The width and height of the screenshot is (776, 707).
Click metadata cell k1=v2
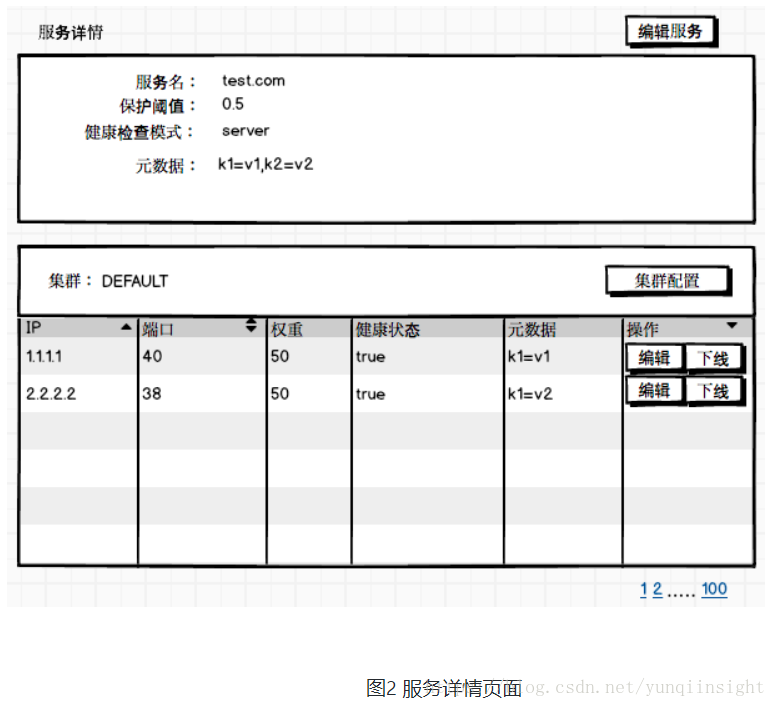click(x=530, y=394)
